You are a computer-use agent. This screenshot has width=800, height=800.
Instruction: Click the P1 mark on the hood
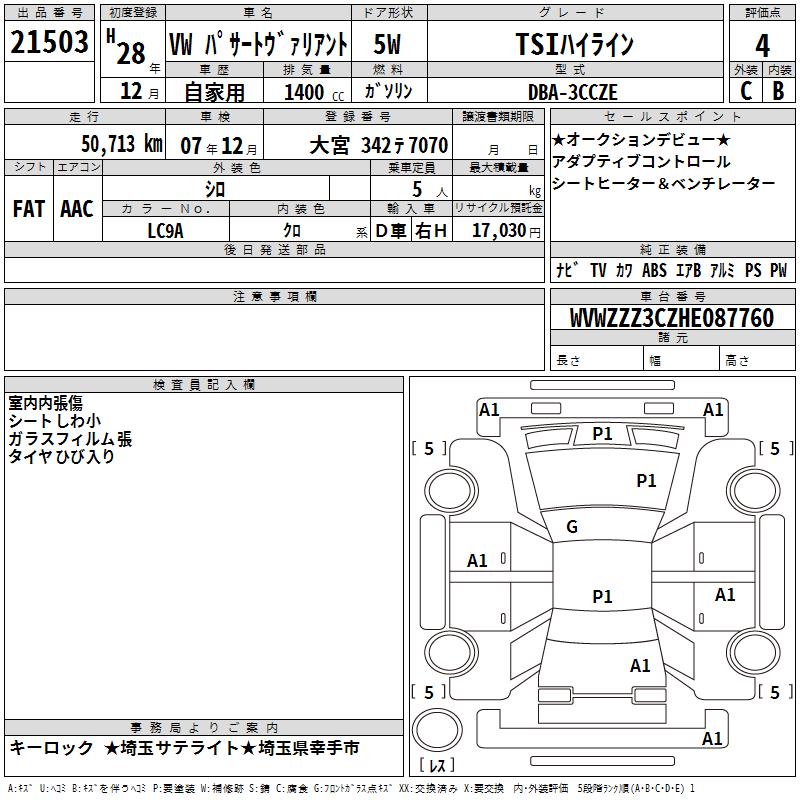point(646,481)
